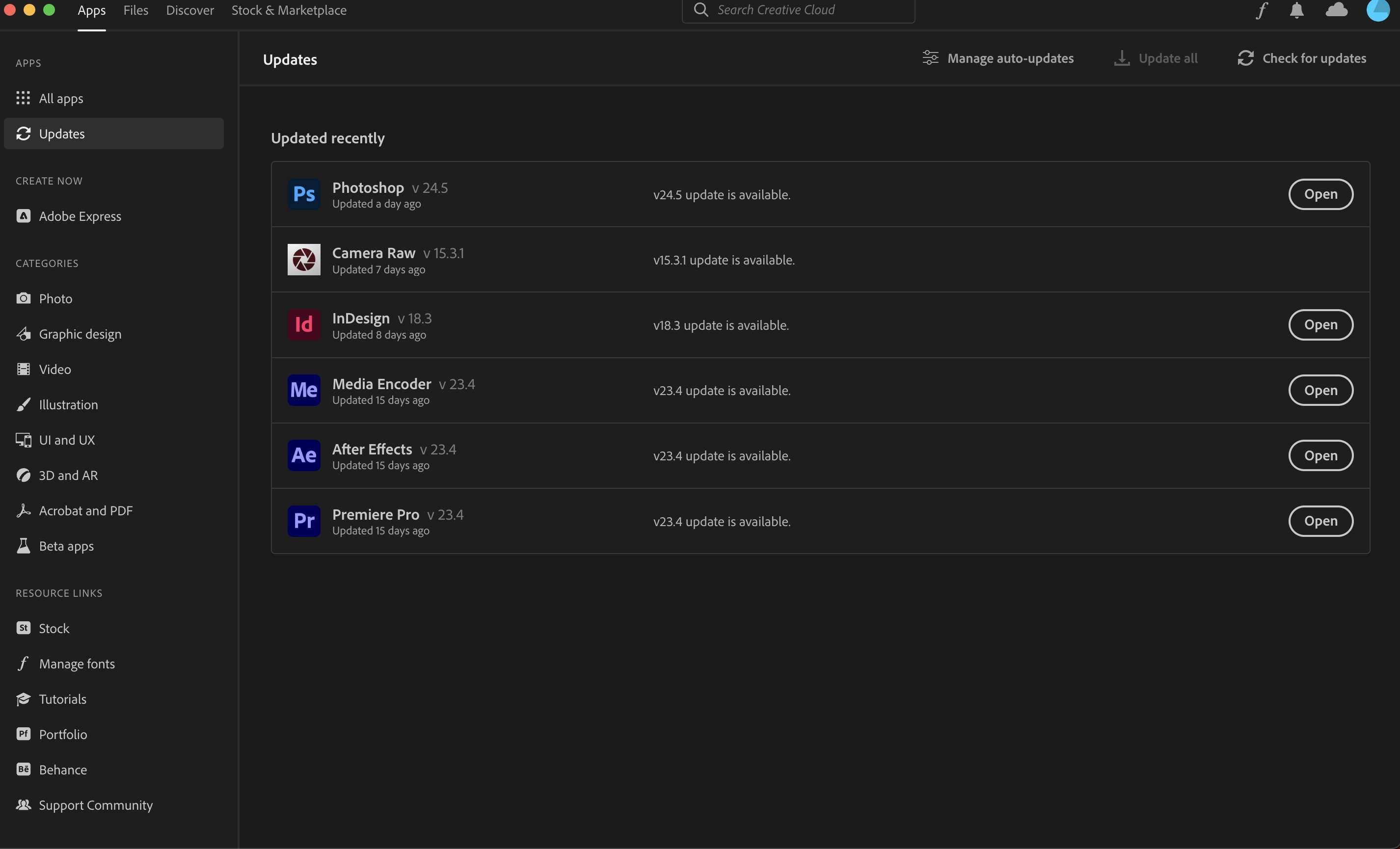
Task: Click the Premiere Pro app icon
Action: [304, 521]
